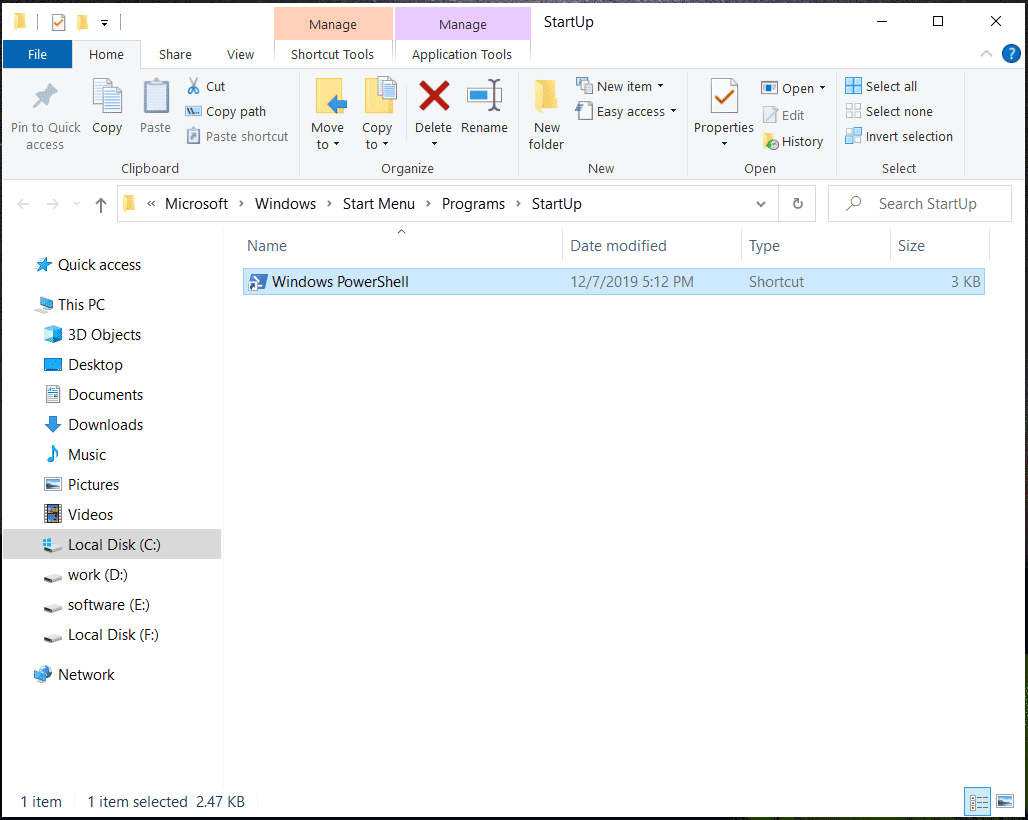Click Paste shortcut in ribbon

click(238, 136)
